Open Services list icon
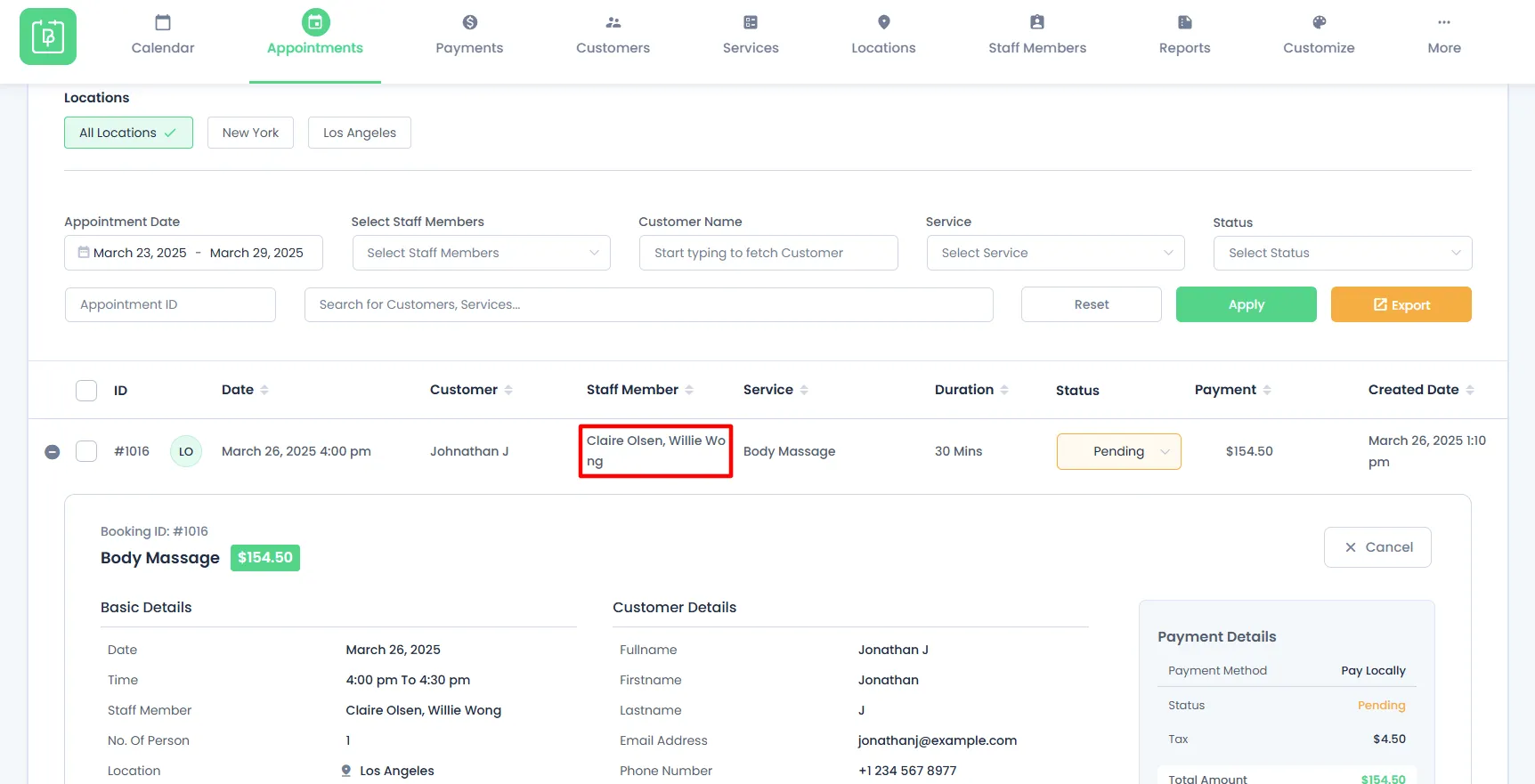Screen dimensions: 1535x784 [751, 22]
